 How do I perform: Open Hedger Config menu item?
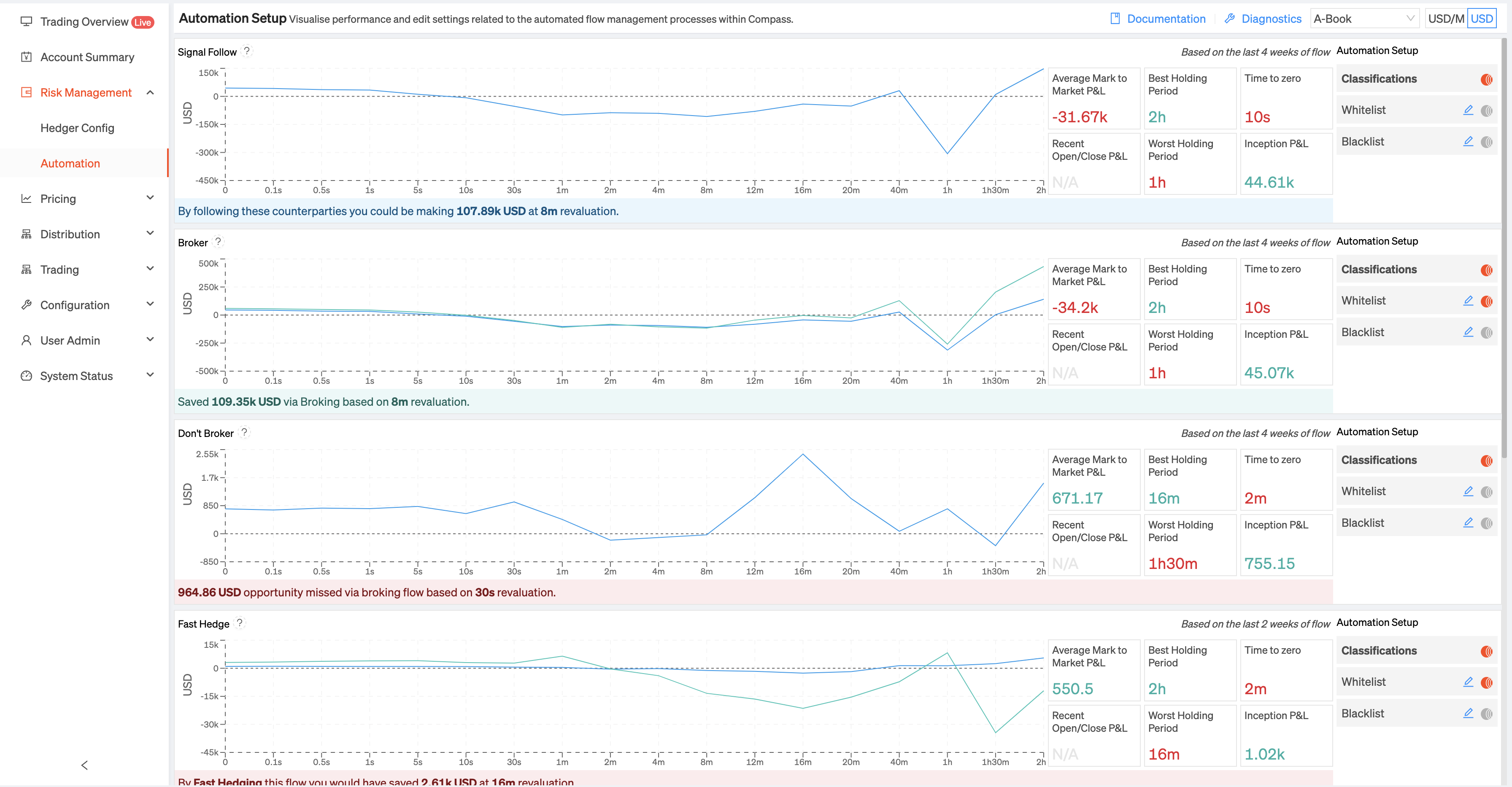pyautogui.click(x=78, y=128)
